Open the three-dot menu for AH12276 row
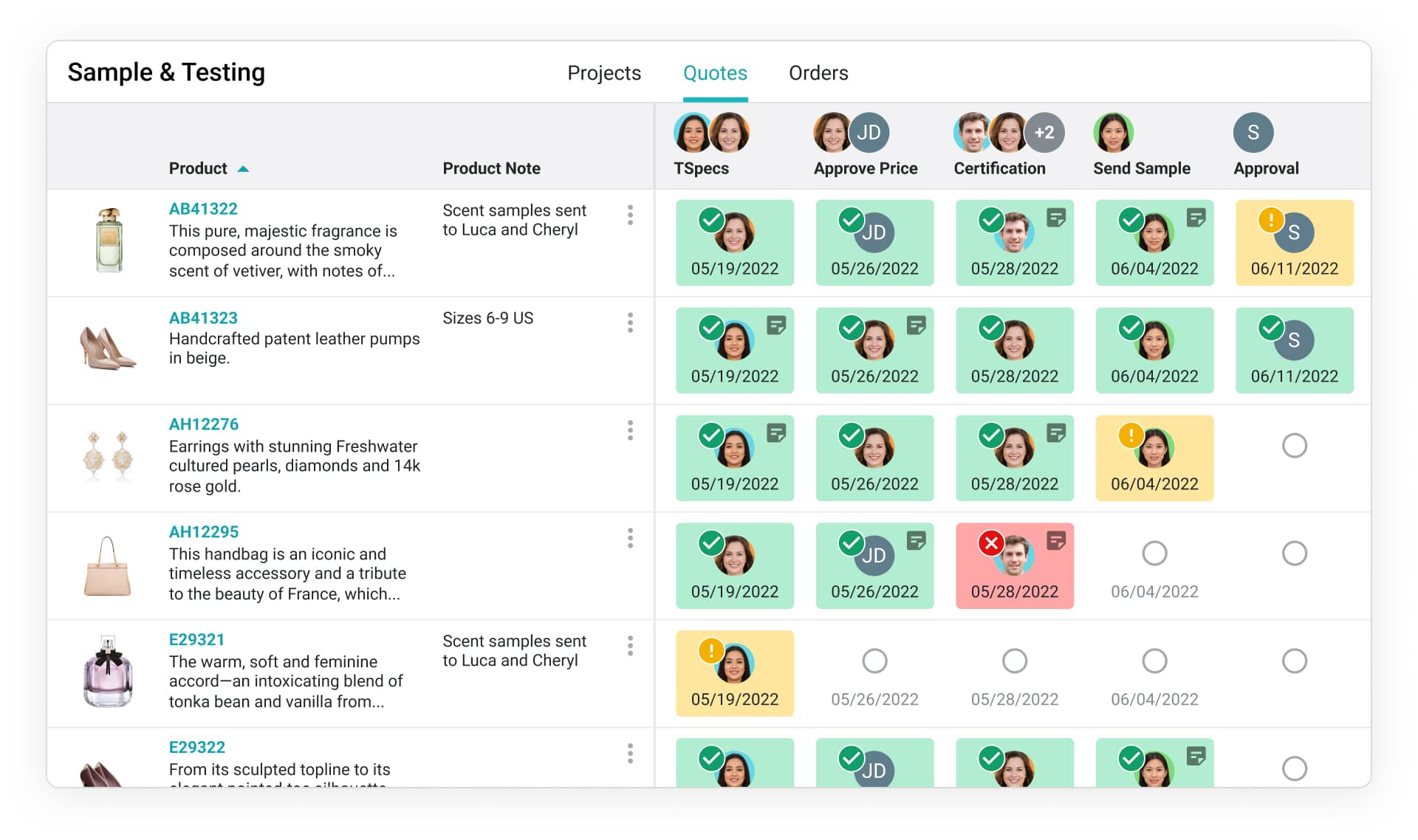1418x840 pixels. 630,430
